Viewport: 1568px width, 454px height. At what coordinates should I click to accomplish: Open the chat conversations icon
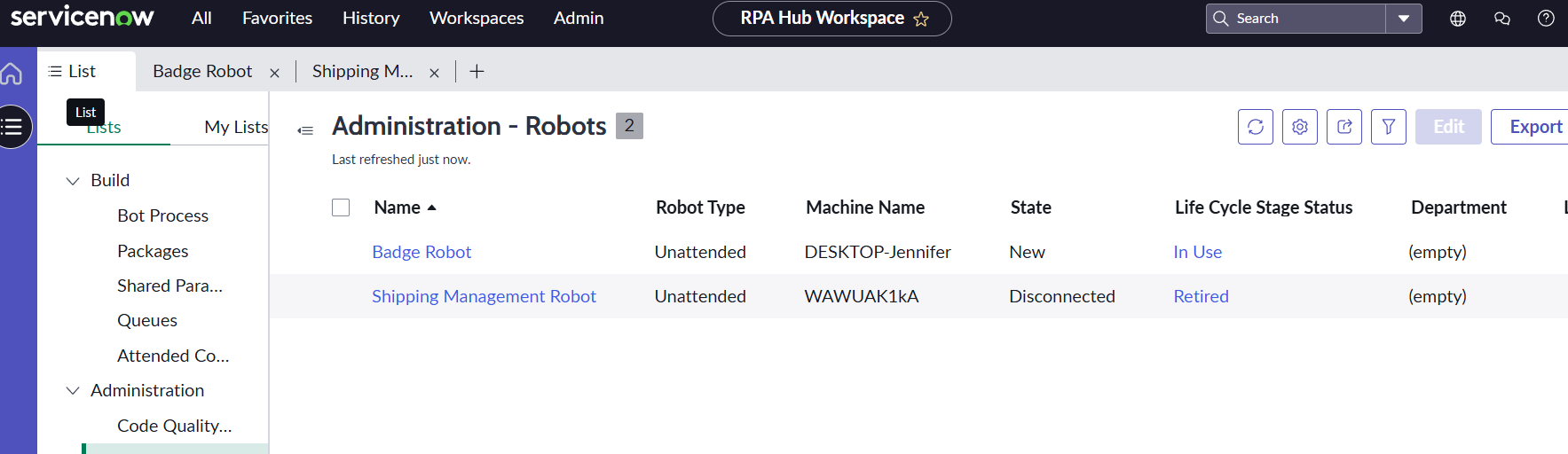pyautogui.click(x=1501, y=19)
